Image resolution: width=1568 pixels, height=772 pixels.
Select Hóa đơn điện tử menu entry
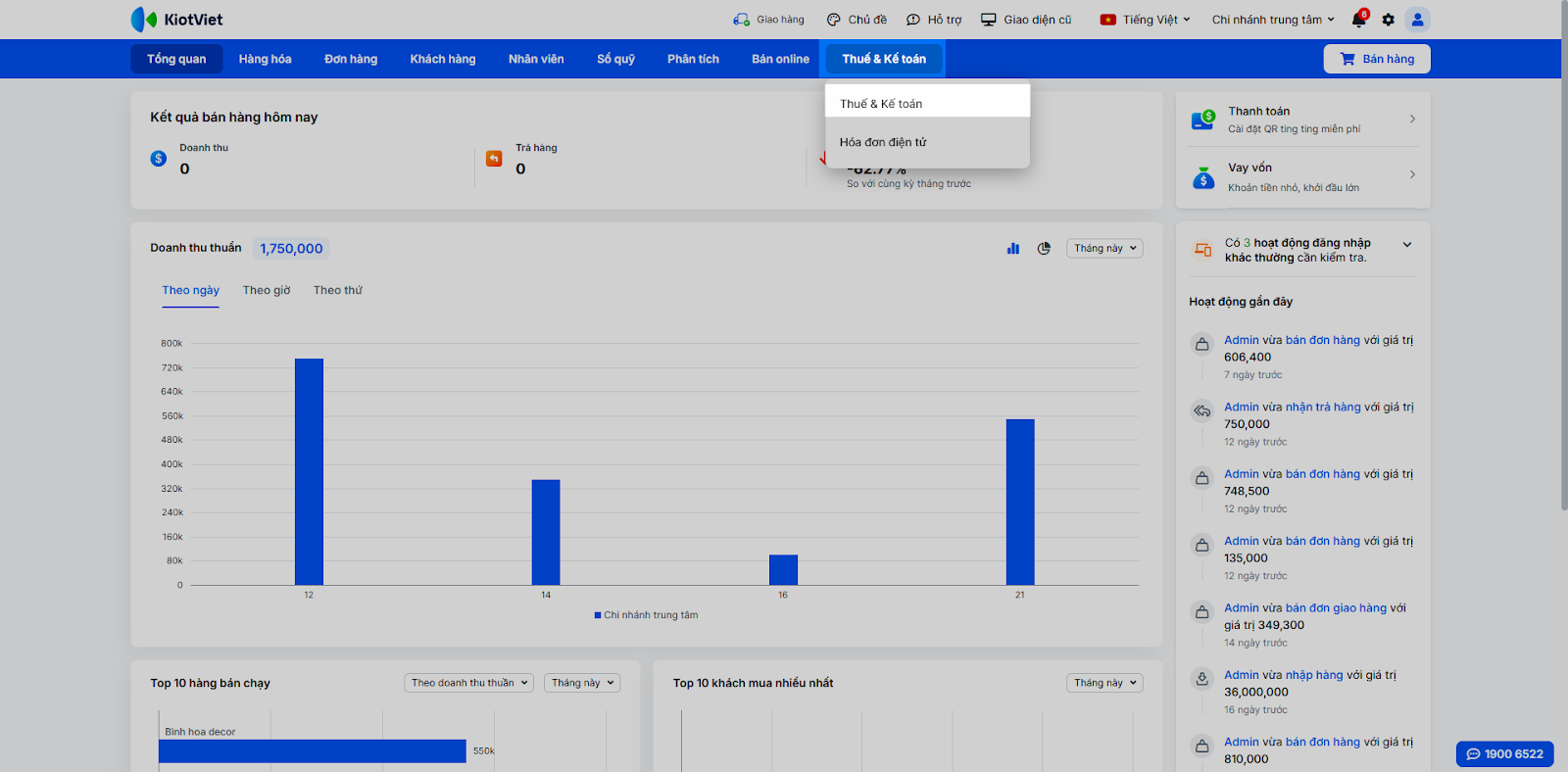tap(928, 142)
